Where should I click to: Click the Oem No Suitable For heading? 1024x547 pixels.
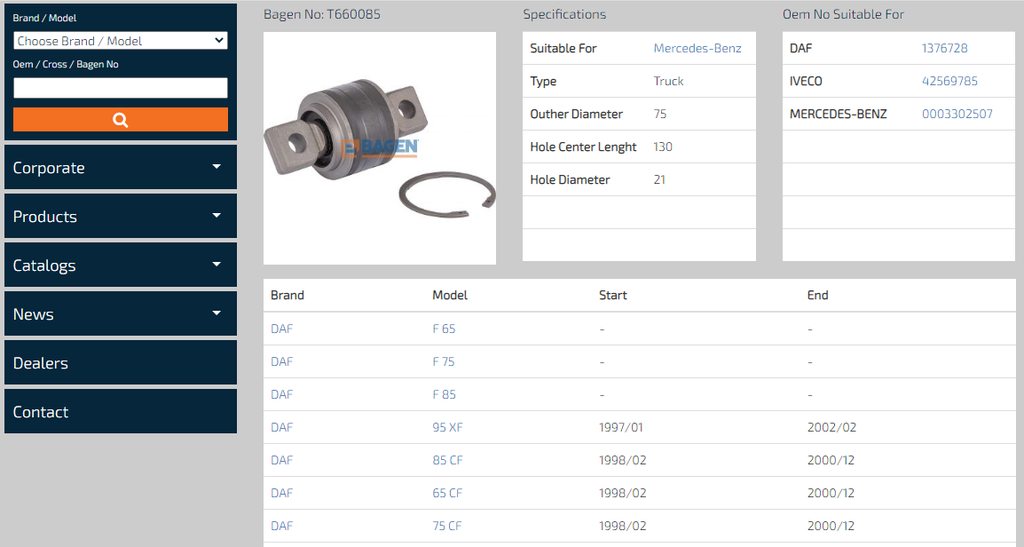843,14
